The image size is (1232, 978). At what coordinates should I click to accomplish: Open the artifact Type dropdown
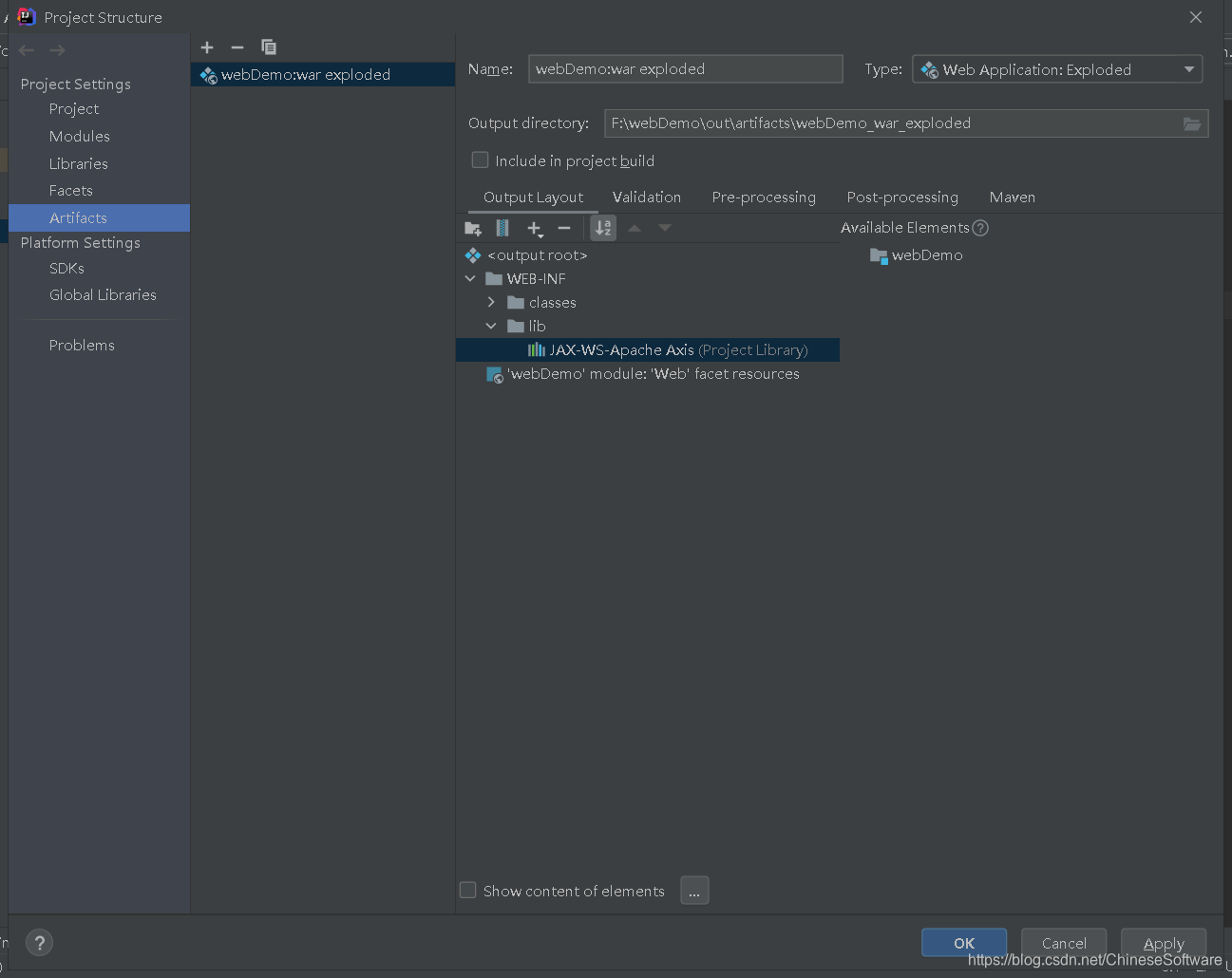click(x=1057, y=69)
